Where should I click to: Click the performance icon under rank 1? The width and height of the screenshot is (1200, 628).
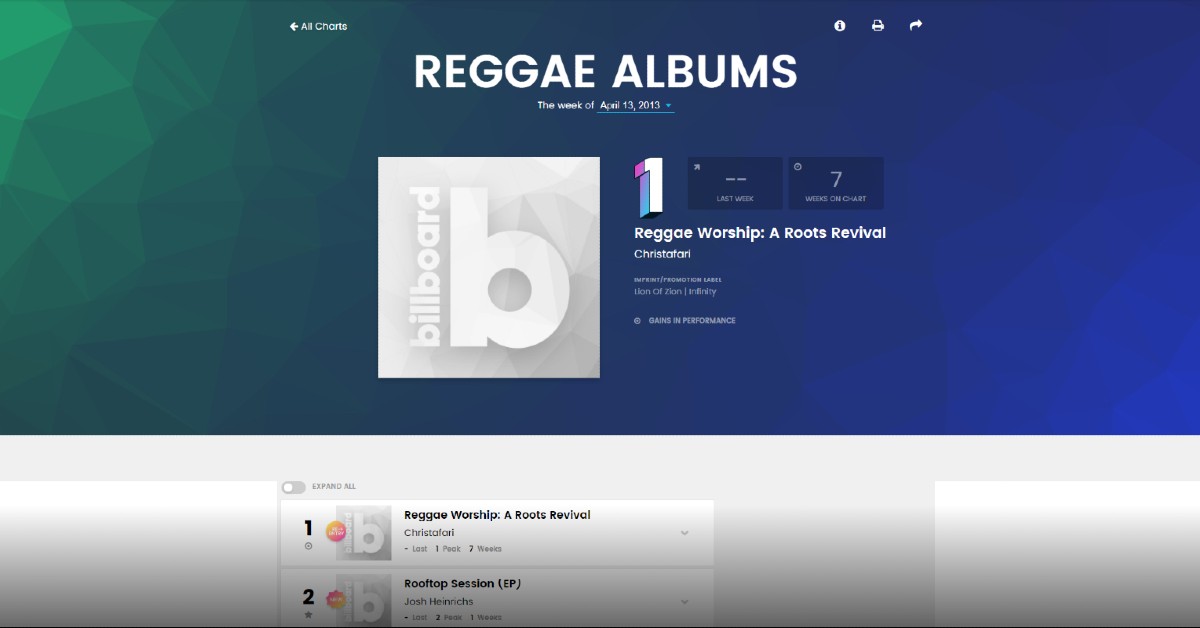tap(308, 546)
